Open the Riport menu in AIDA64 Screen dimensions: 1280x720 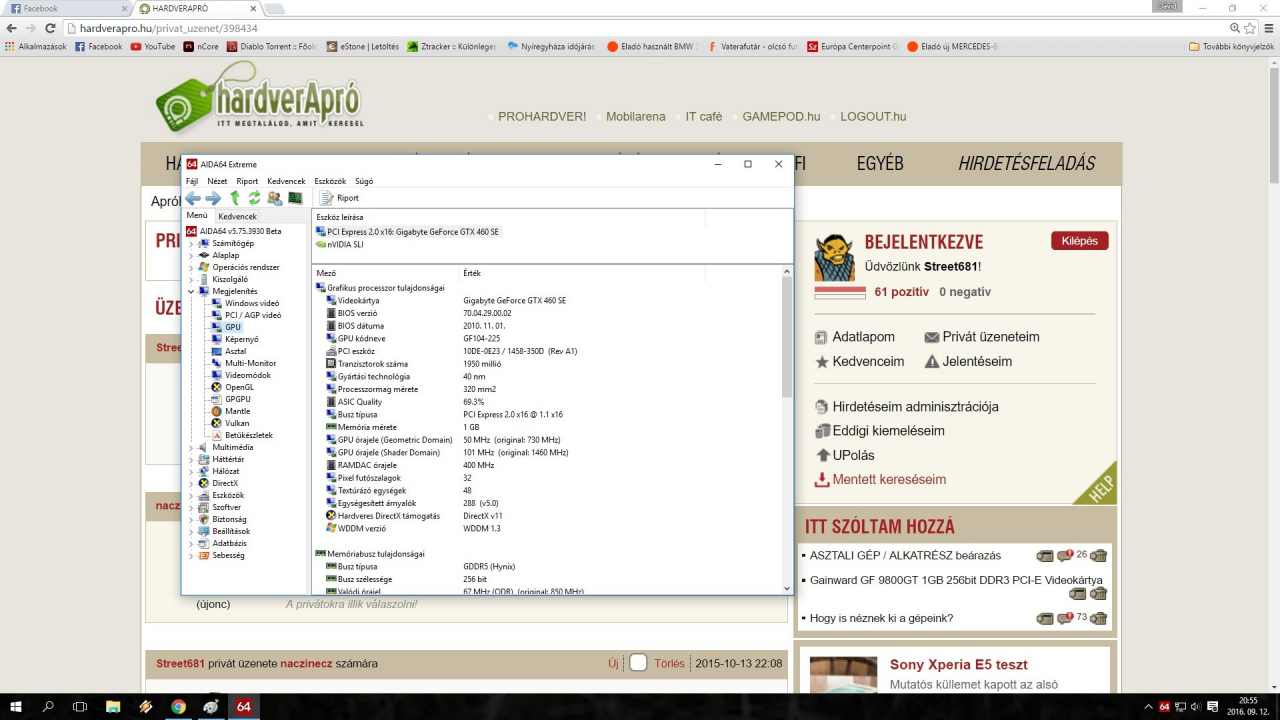click(247, 181)
